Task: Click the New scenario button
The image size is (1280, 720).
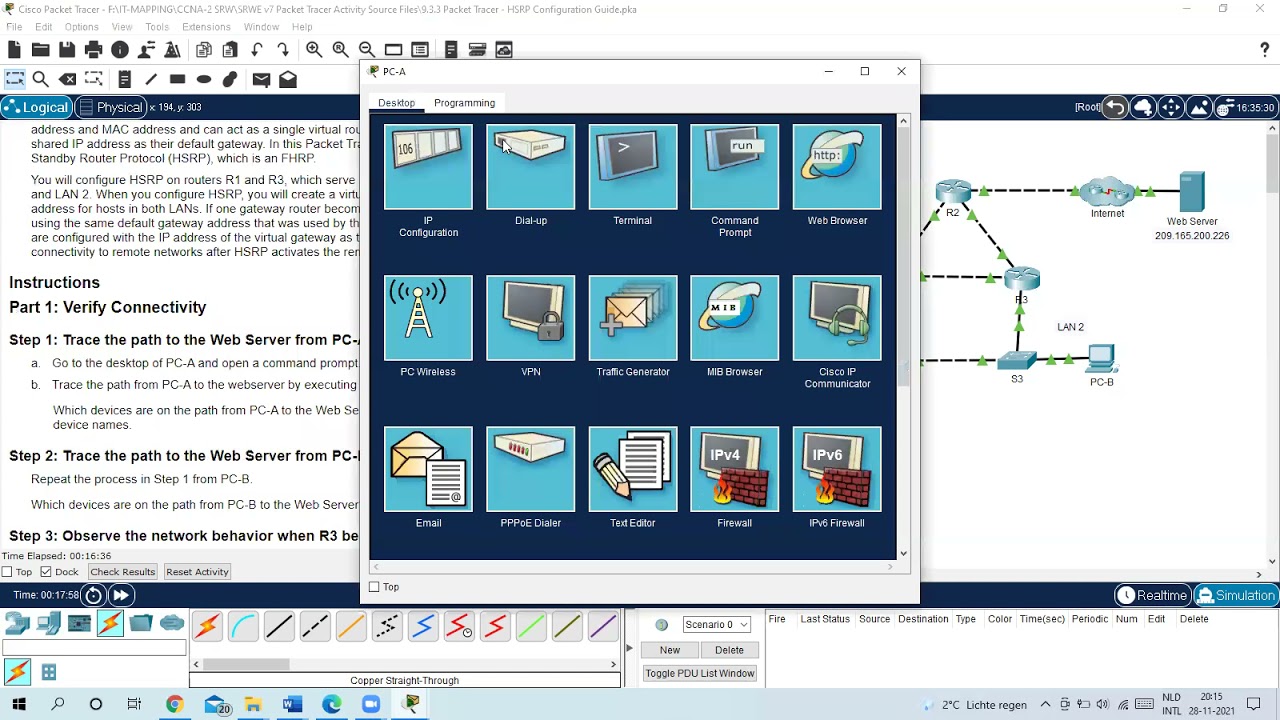Action: [x=670, y=650]
